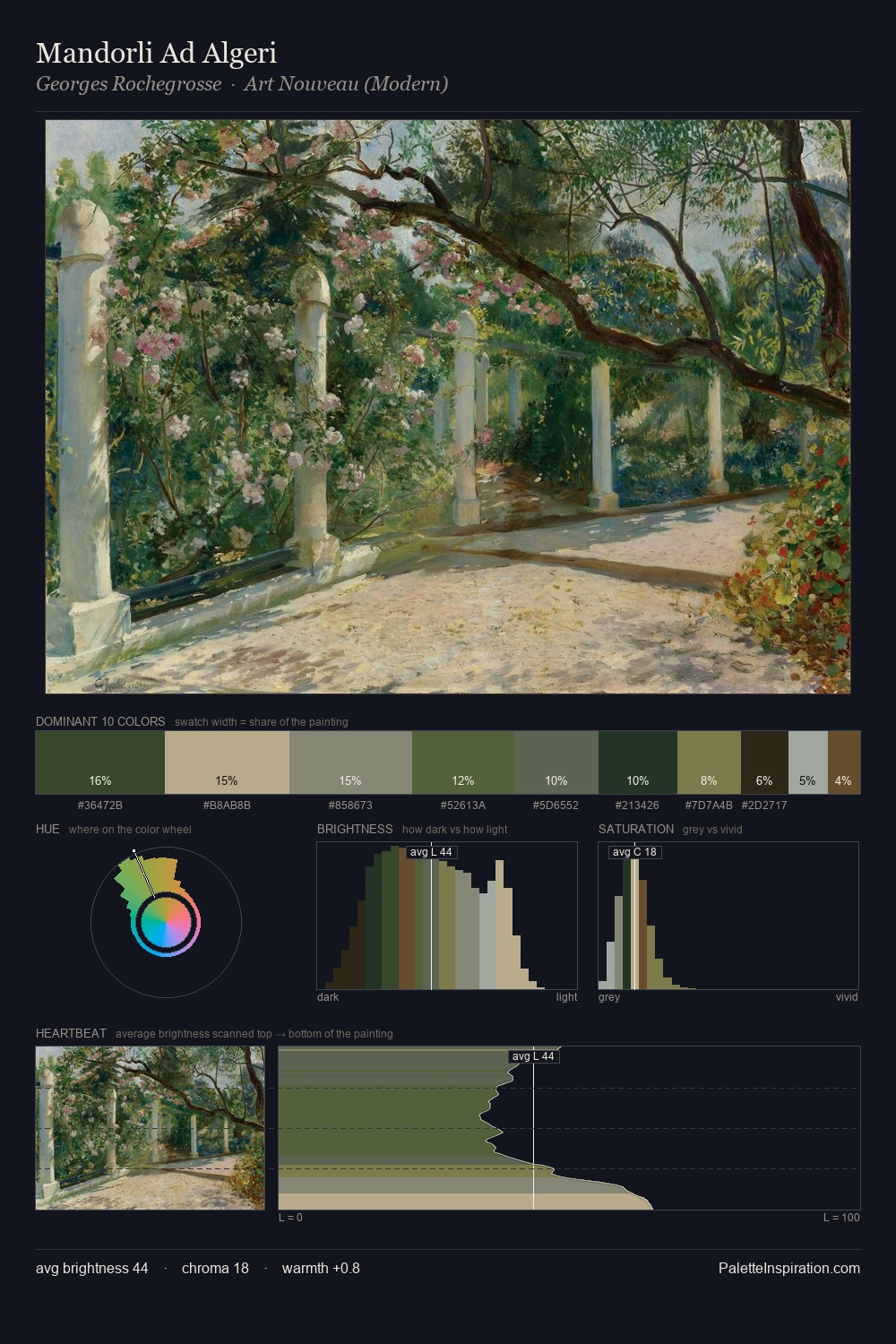Click the 'Art Nouveau (Modern)' style text
Viewport: 896px width, 1344px height.
coord(346,84)
